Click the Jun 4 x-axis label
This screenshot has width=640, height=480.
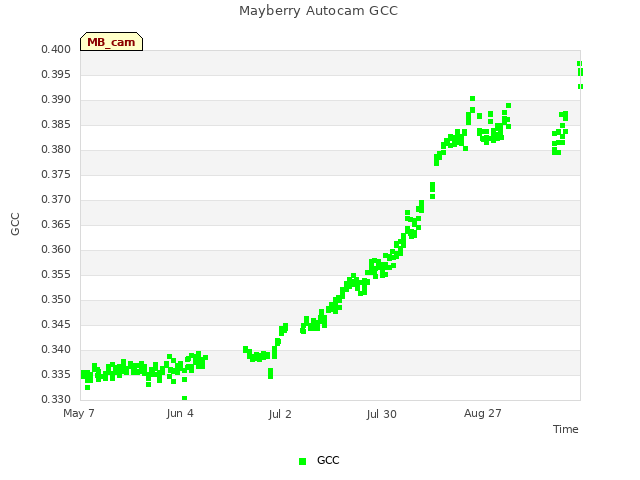180,413
